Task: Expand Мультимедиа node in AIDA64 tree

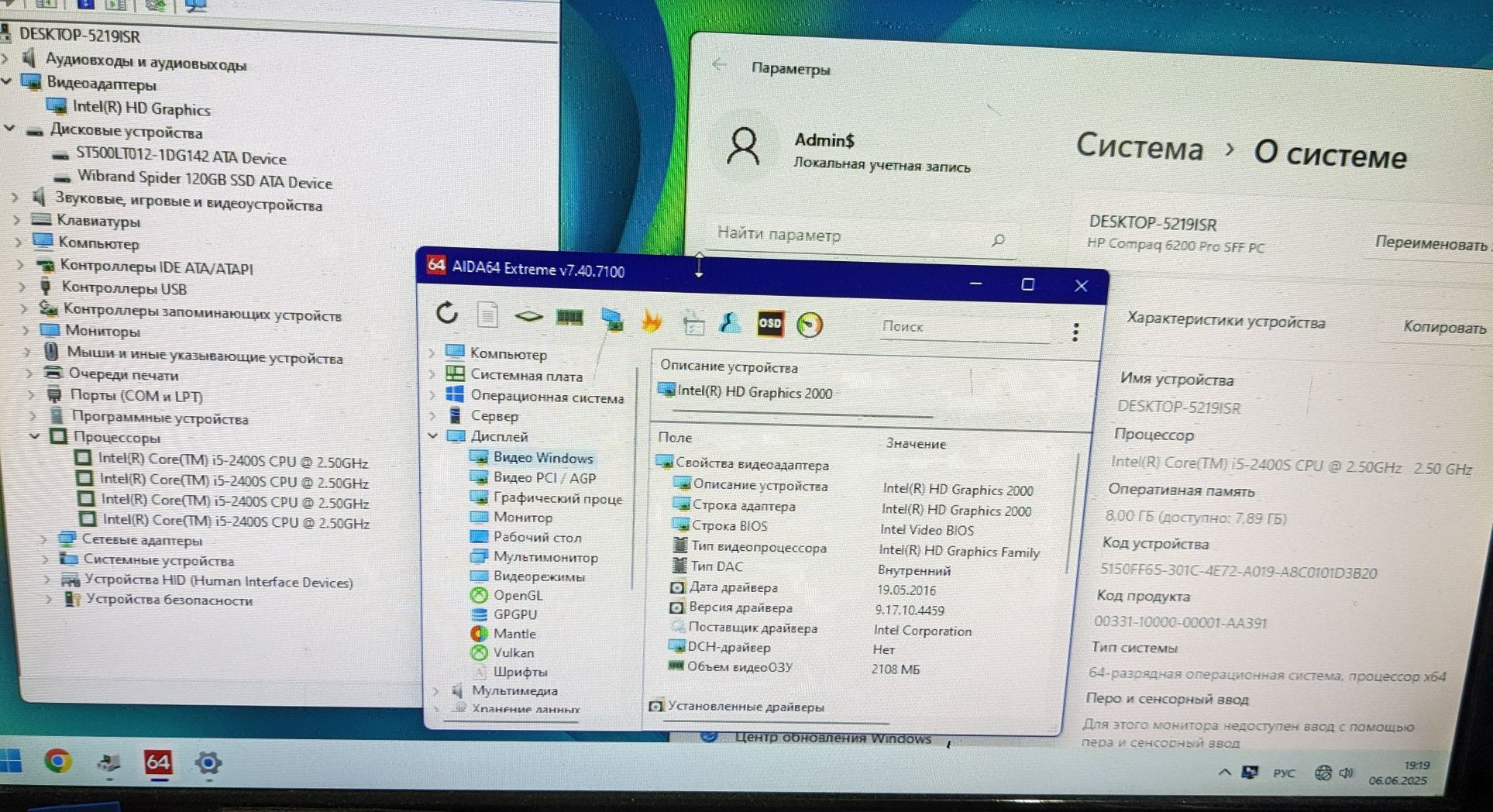Action: click(x=435, y=690)
